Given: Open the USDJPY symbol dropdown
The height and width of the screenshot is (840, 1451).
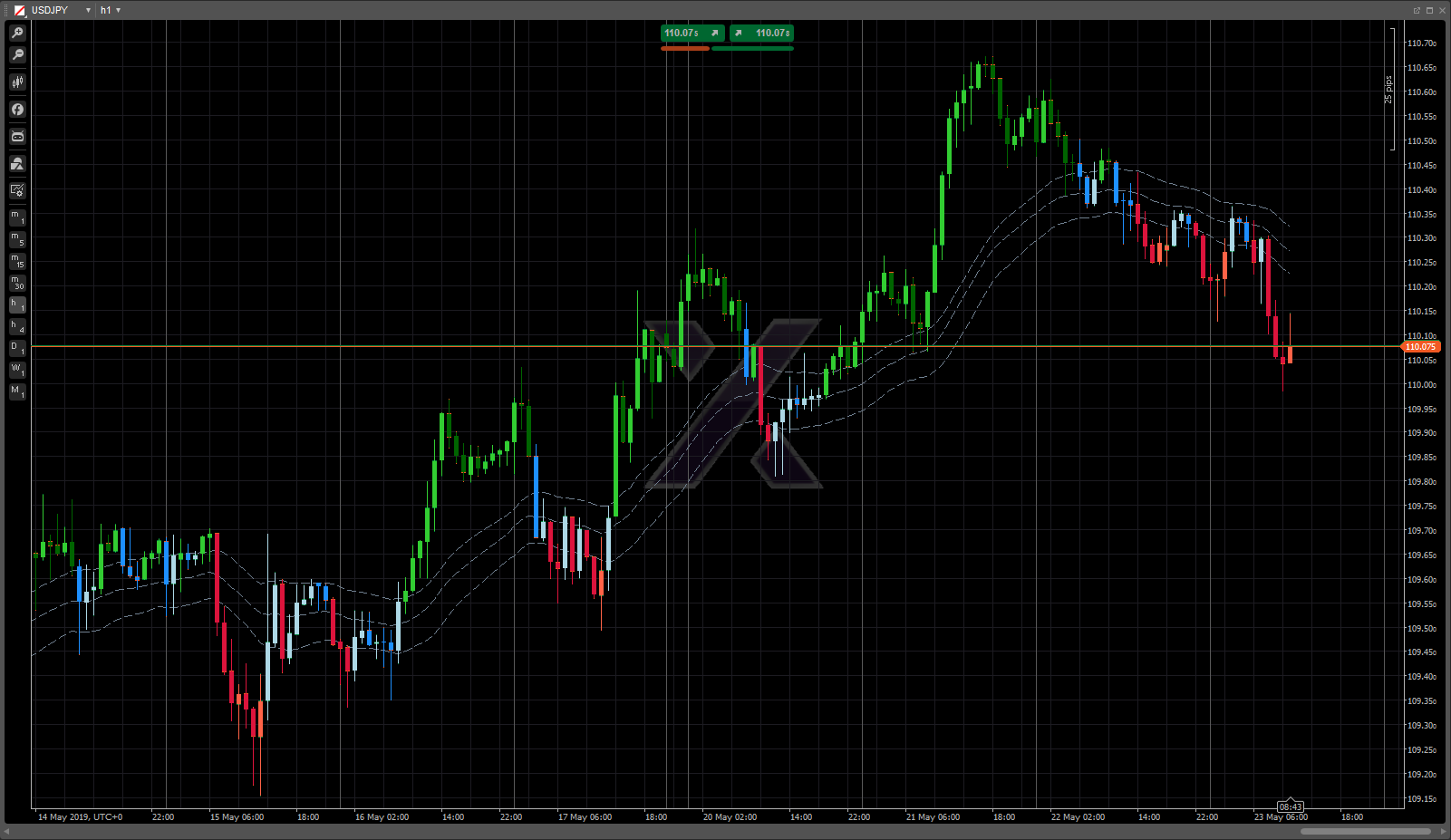Looking at the screenshot, I should tap(88, 10).
